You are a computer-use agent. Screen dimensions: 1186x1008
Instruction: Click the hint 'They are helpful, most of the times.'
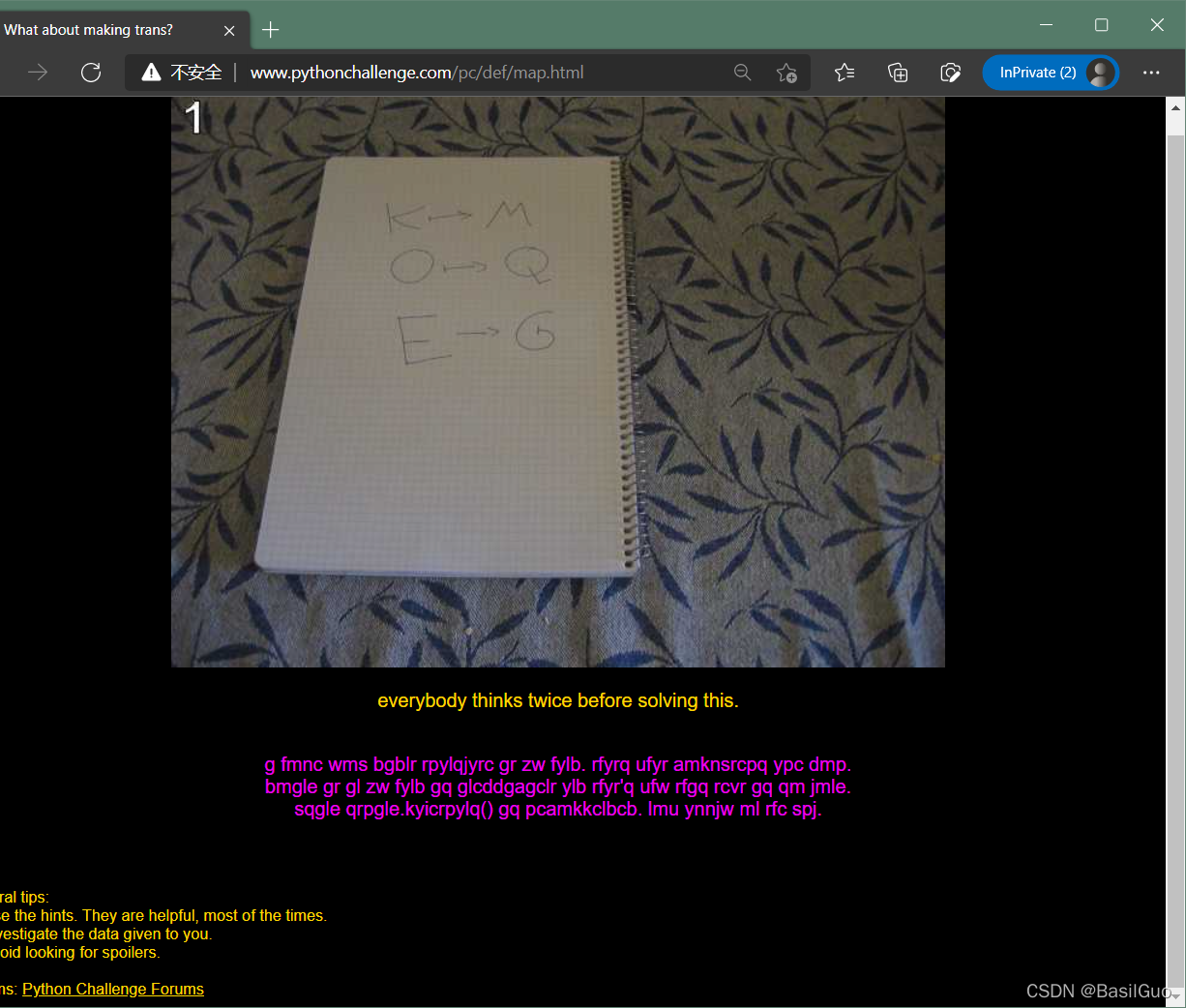point(204,915)
